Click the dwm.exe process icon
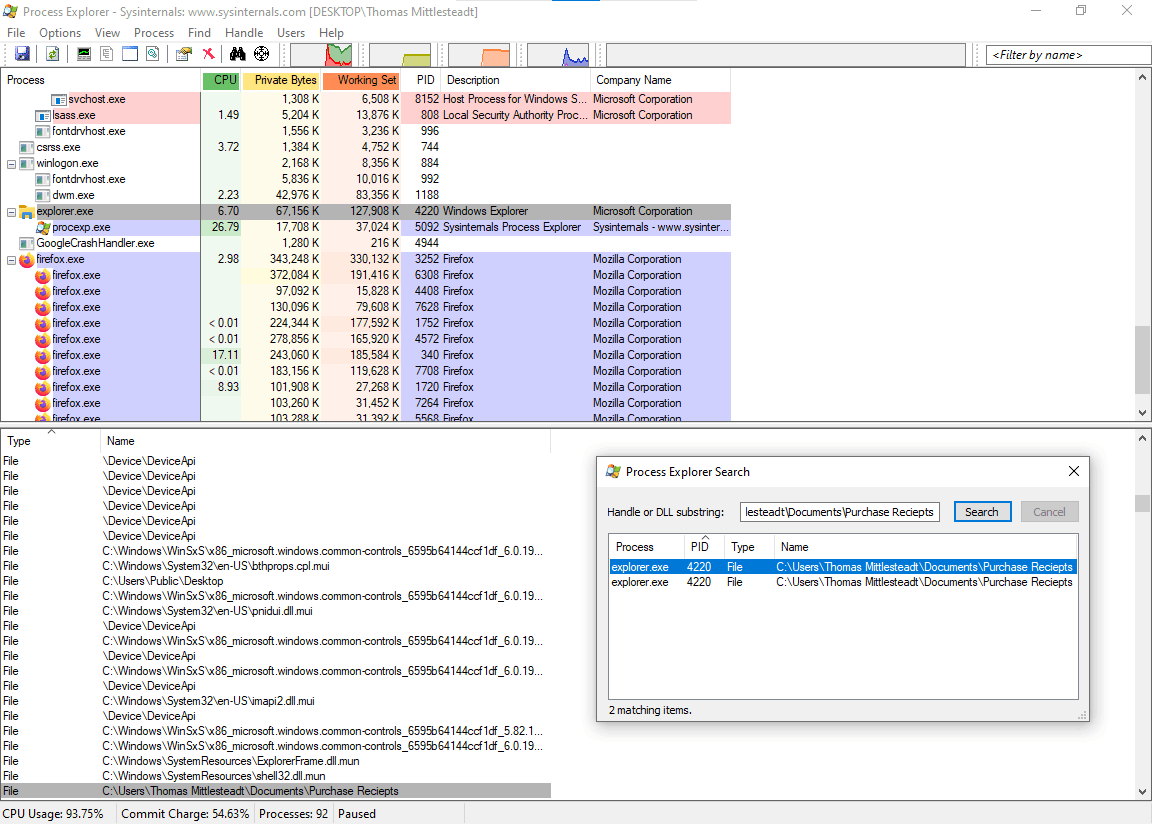The image size is (1152, 824). (43, 195)
